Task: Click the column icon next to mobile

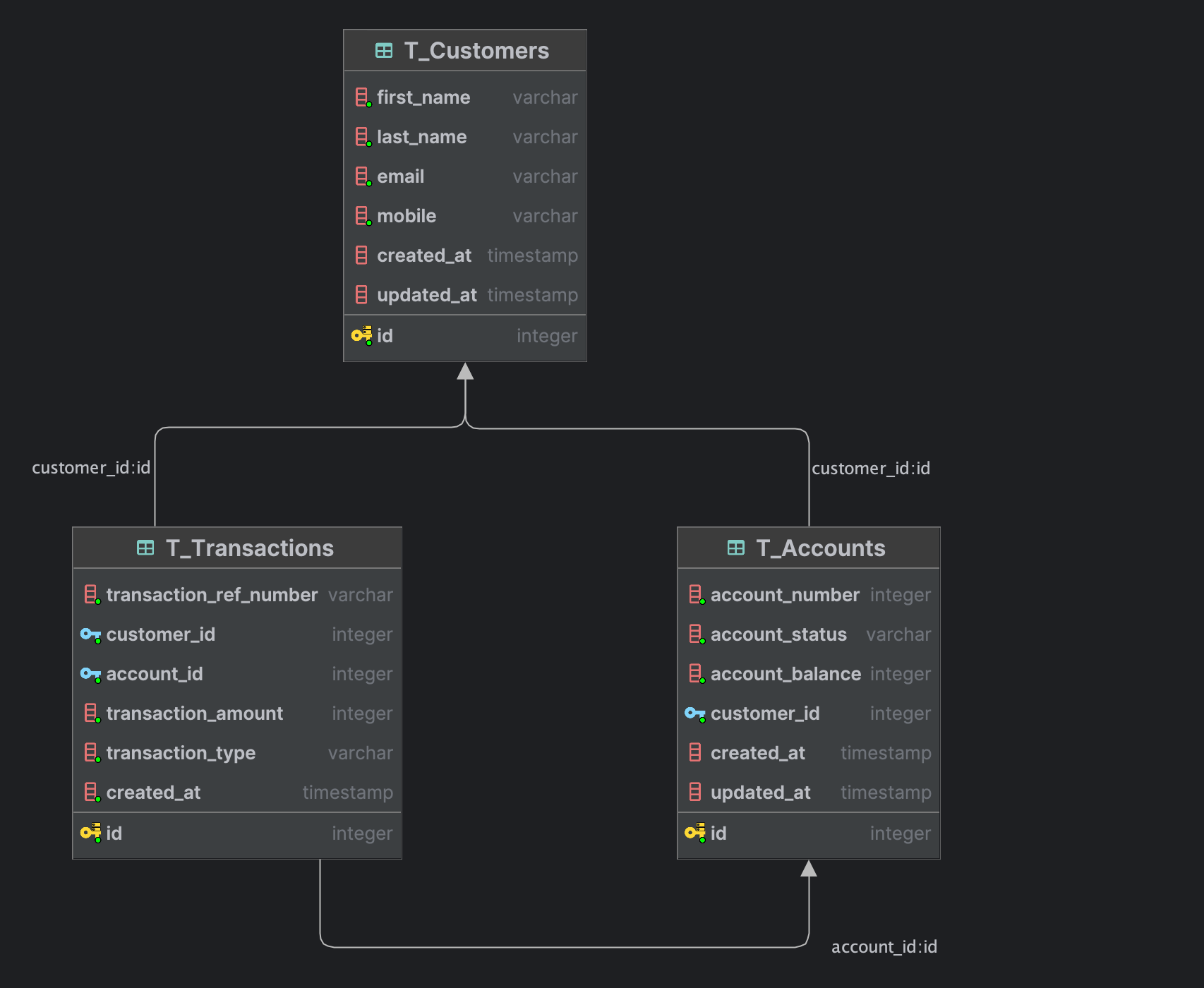Action: click(363, 216)
